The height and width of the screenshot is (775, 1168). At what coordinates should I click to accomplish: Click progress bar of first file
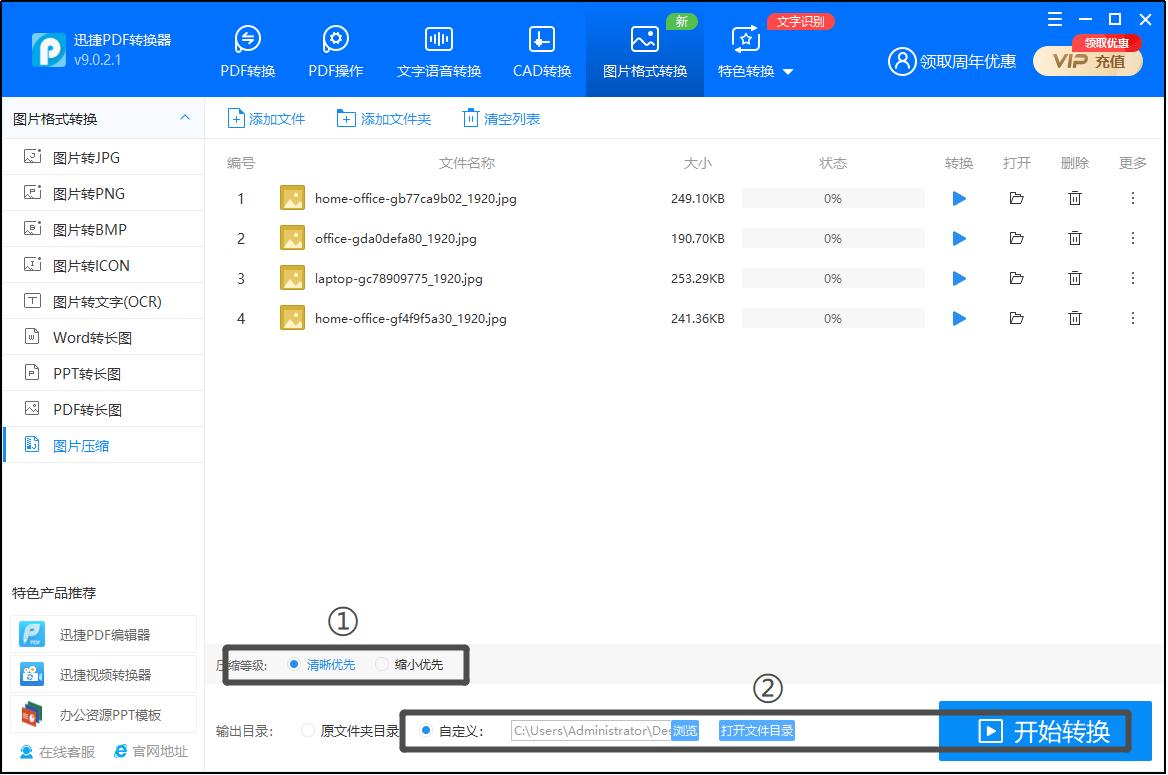pyautogui.click(x=832, y=199)
